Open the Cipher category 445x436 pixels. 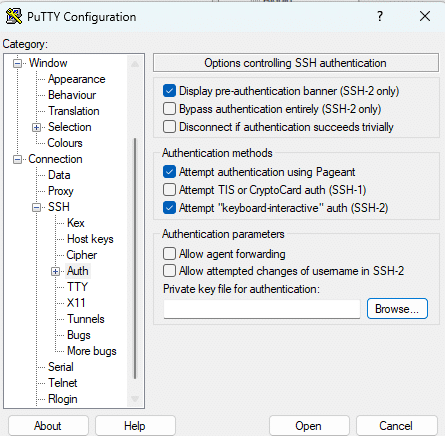(82, 255)
